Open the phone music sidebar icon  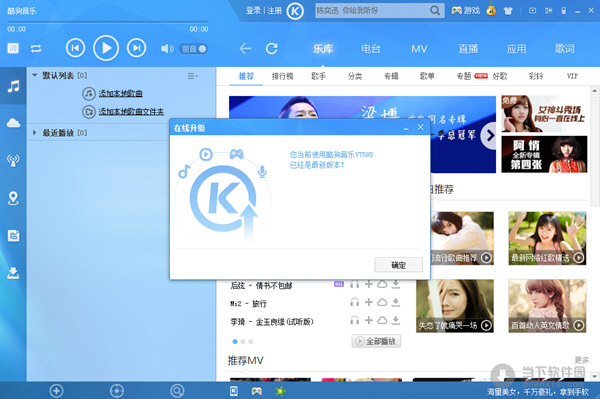coord(13,235)
